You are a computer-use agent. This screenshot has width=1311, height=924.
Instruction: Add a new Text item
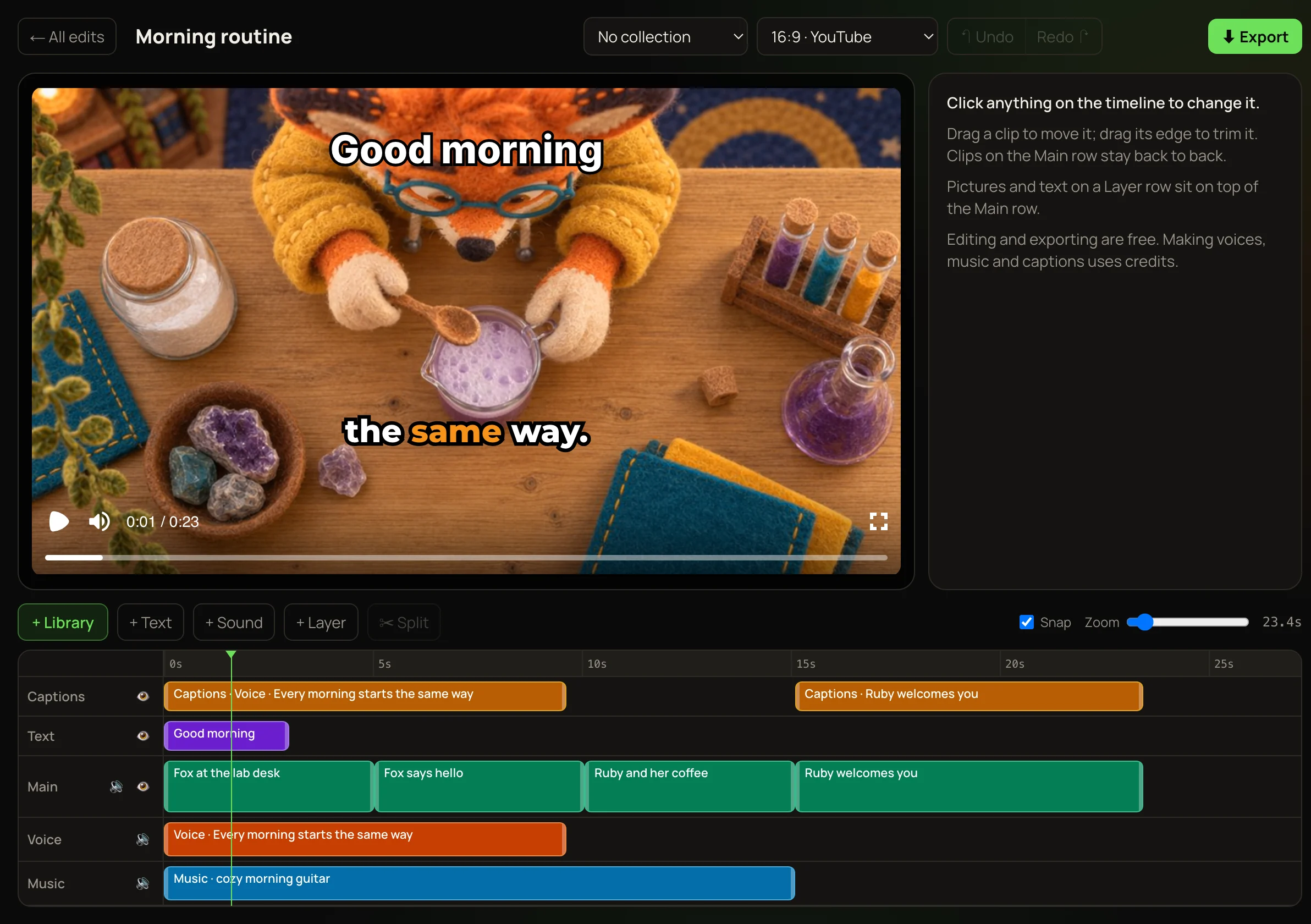tap(150, 622)
